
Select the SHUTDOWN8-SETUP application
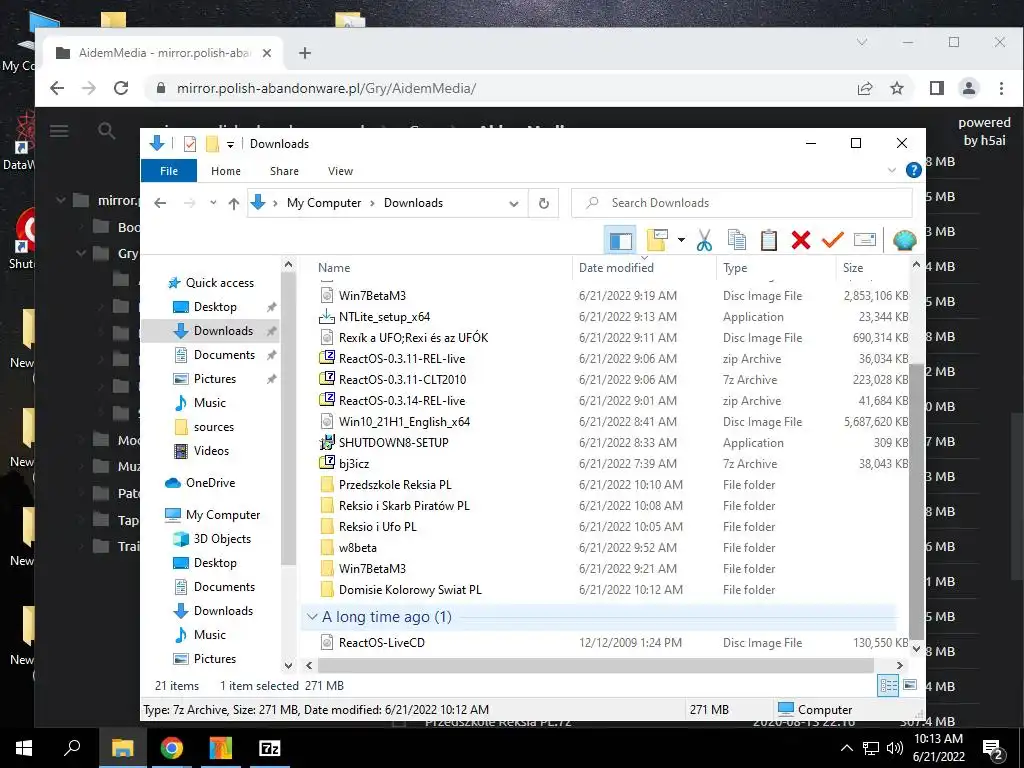(x=393, y=443)
